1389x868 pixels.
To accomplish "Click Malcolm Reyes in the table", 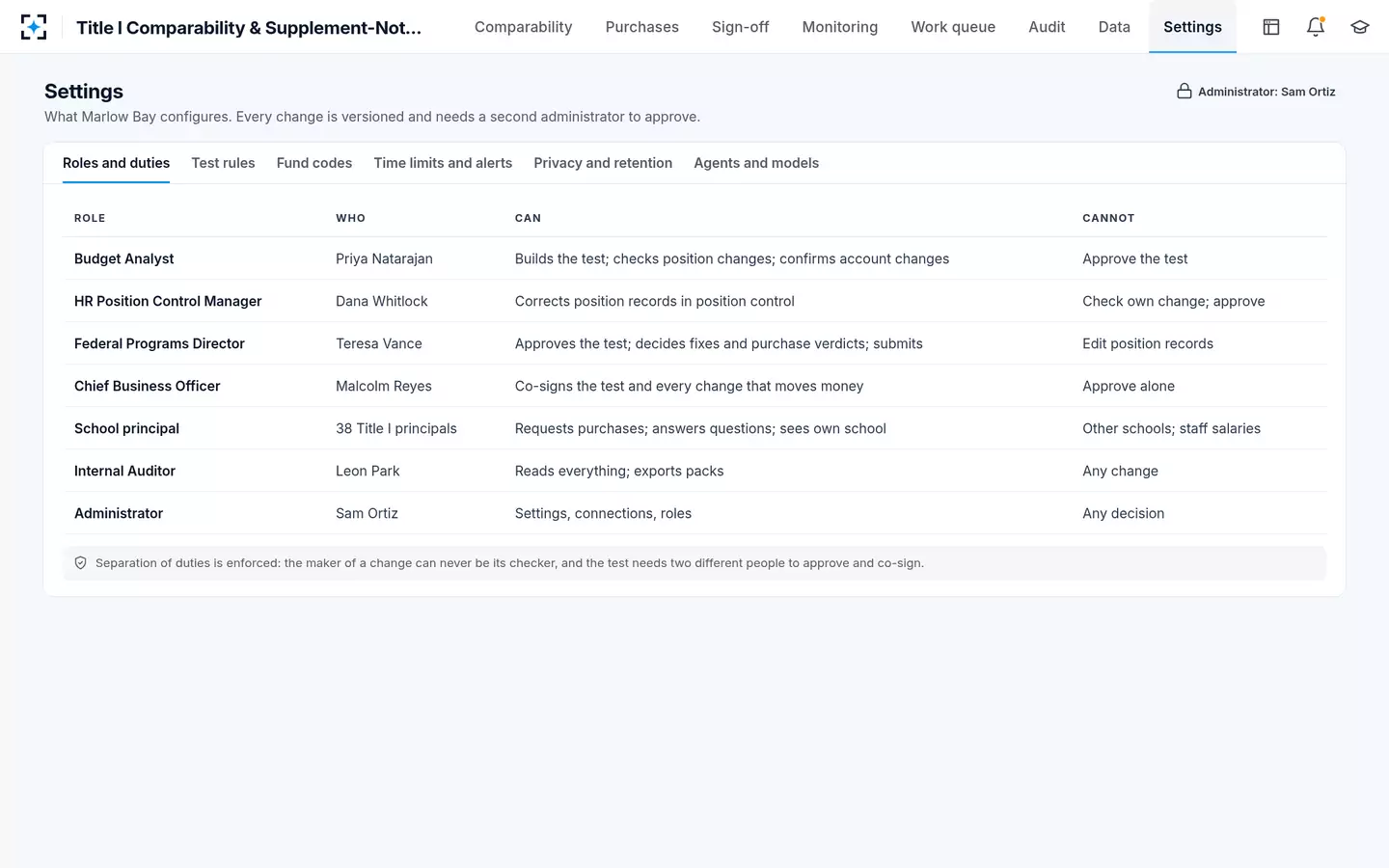I will (x=384, y=386).
